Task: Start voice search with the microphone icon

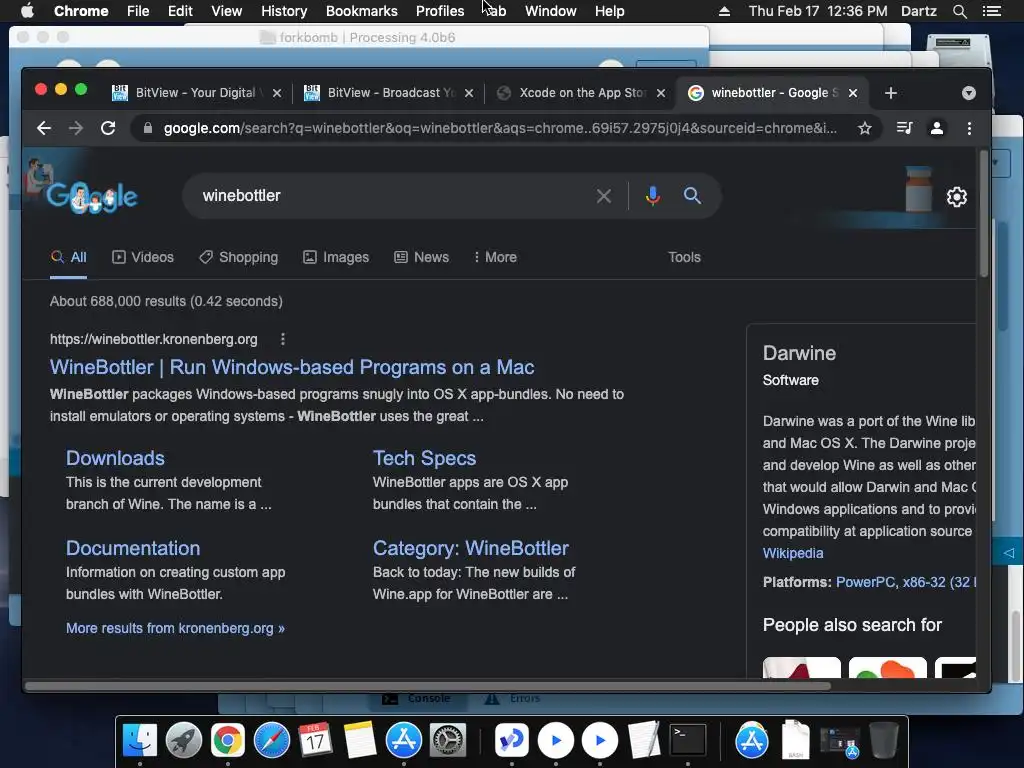Action: (652, 196)
